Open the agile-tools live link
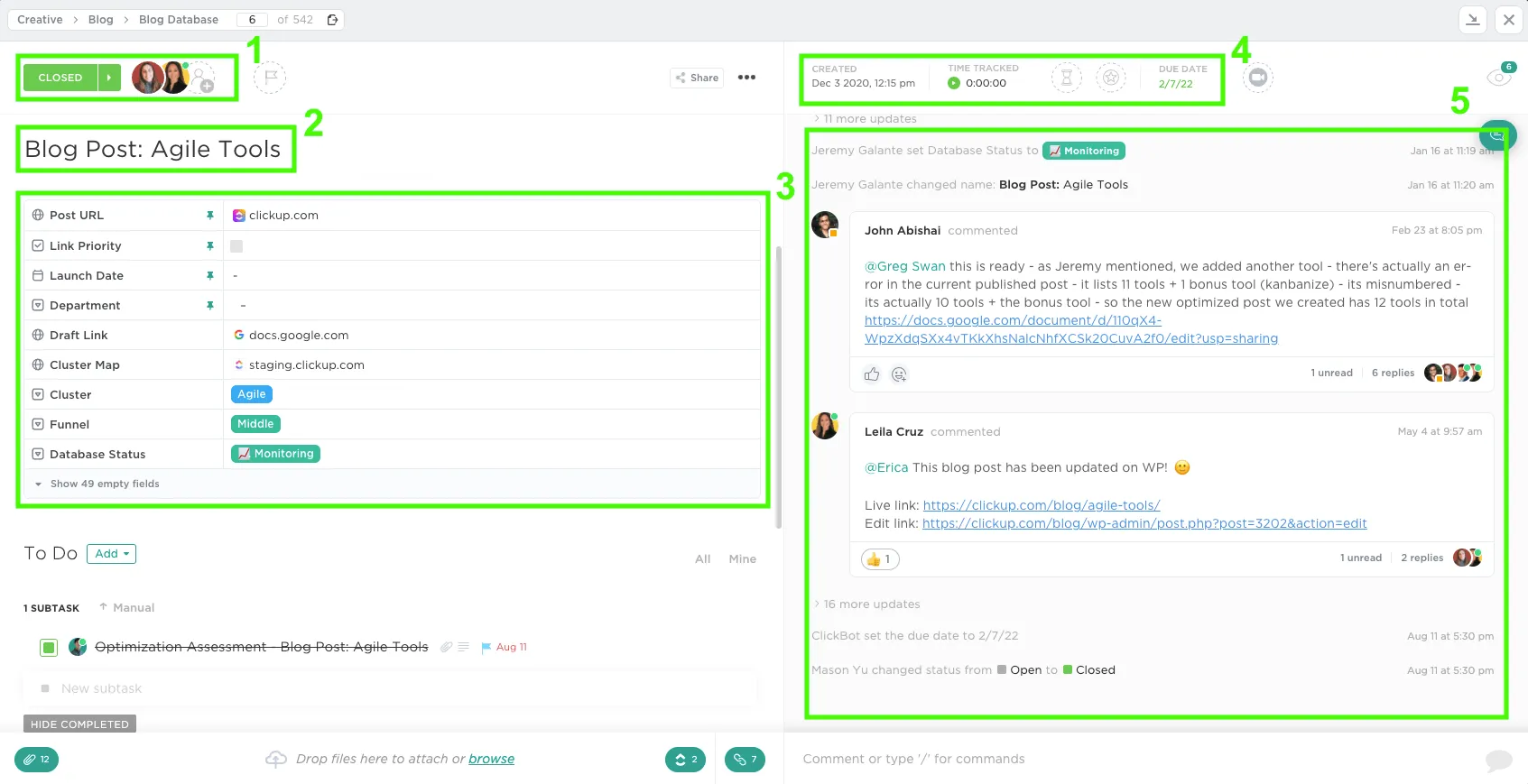This screenshot has height=784, width=1528. (1042, 506)
